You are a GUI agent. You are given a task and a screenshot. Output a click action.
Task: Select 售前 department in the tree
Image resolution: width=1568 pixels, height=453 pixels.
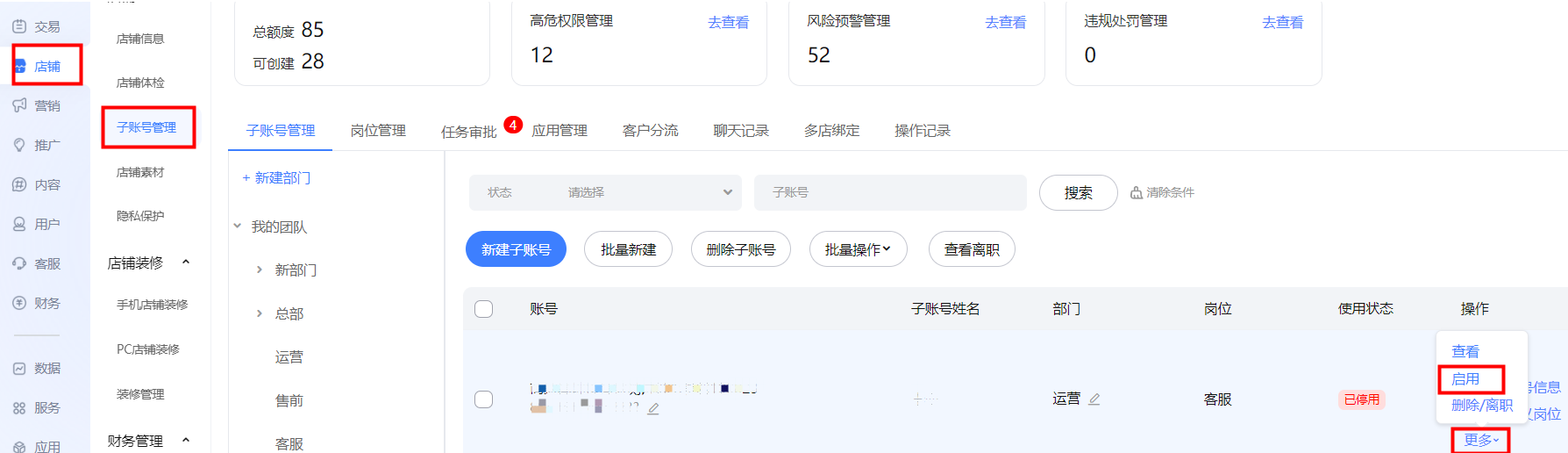(x=289, y=400)
